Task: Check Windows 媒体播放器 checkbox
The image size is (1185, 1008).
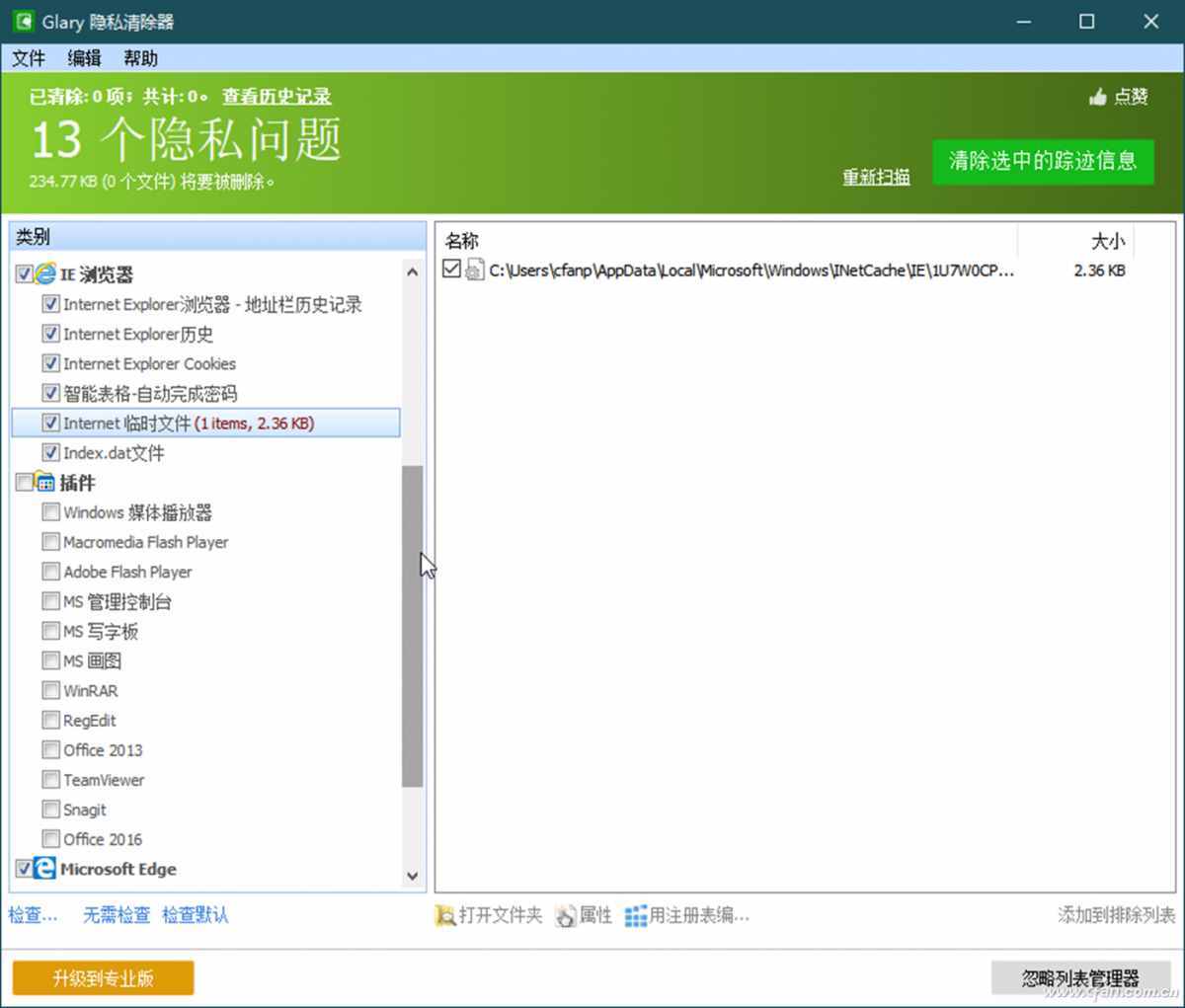Action: [51, 512]
